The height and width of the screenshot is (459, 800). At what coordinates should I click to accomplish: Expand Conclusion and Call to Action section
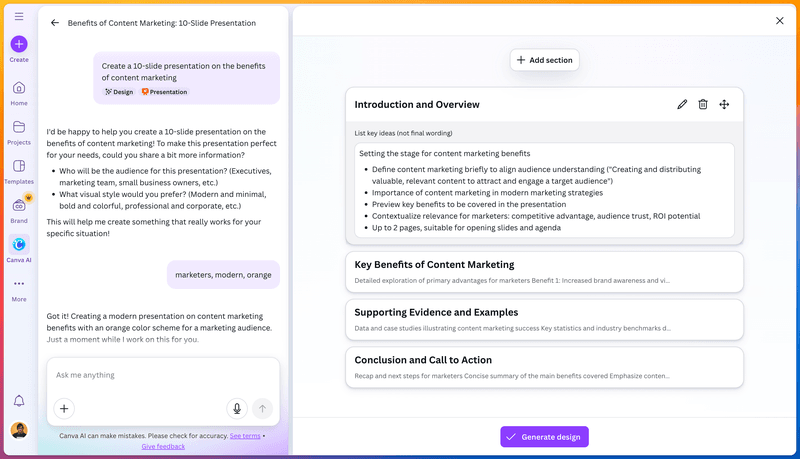pos(544,367)
